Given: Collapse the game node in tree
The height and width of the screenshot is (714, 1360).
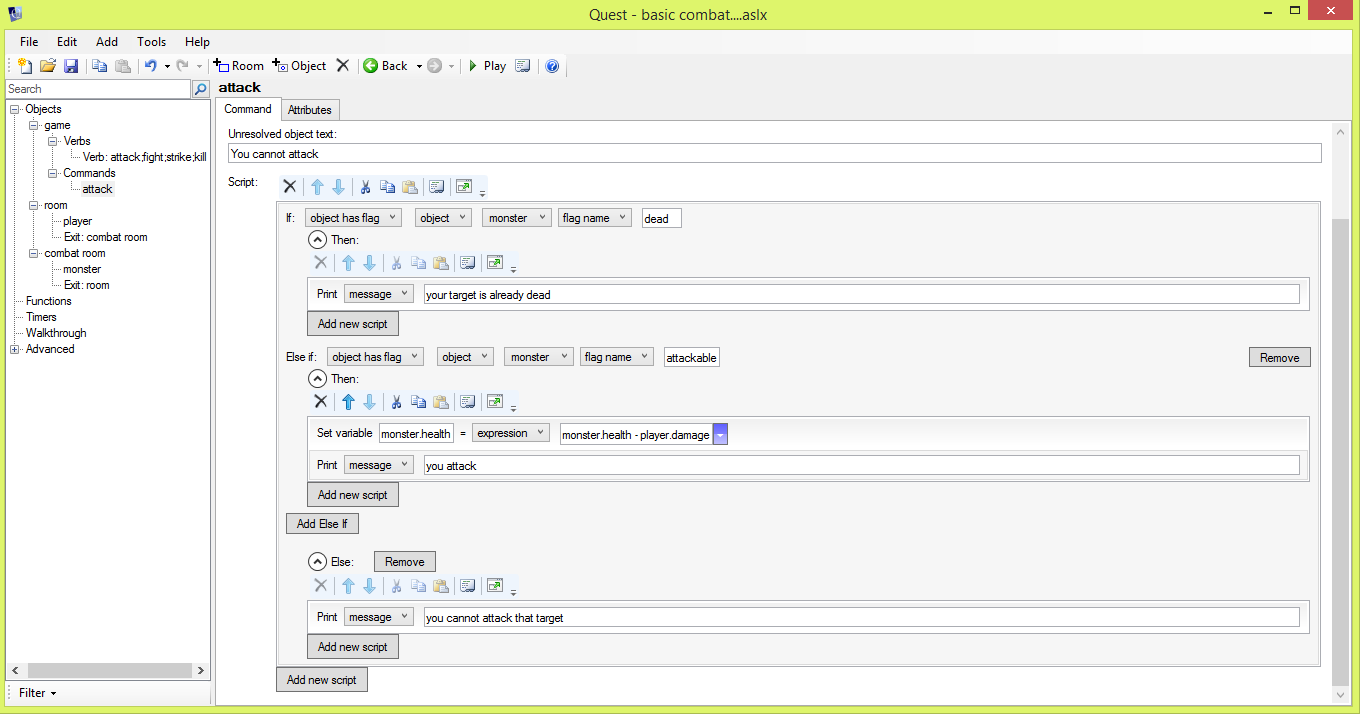Looking at the screenshot, I should tap(32, 125).
